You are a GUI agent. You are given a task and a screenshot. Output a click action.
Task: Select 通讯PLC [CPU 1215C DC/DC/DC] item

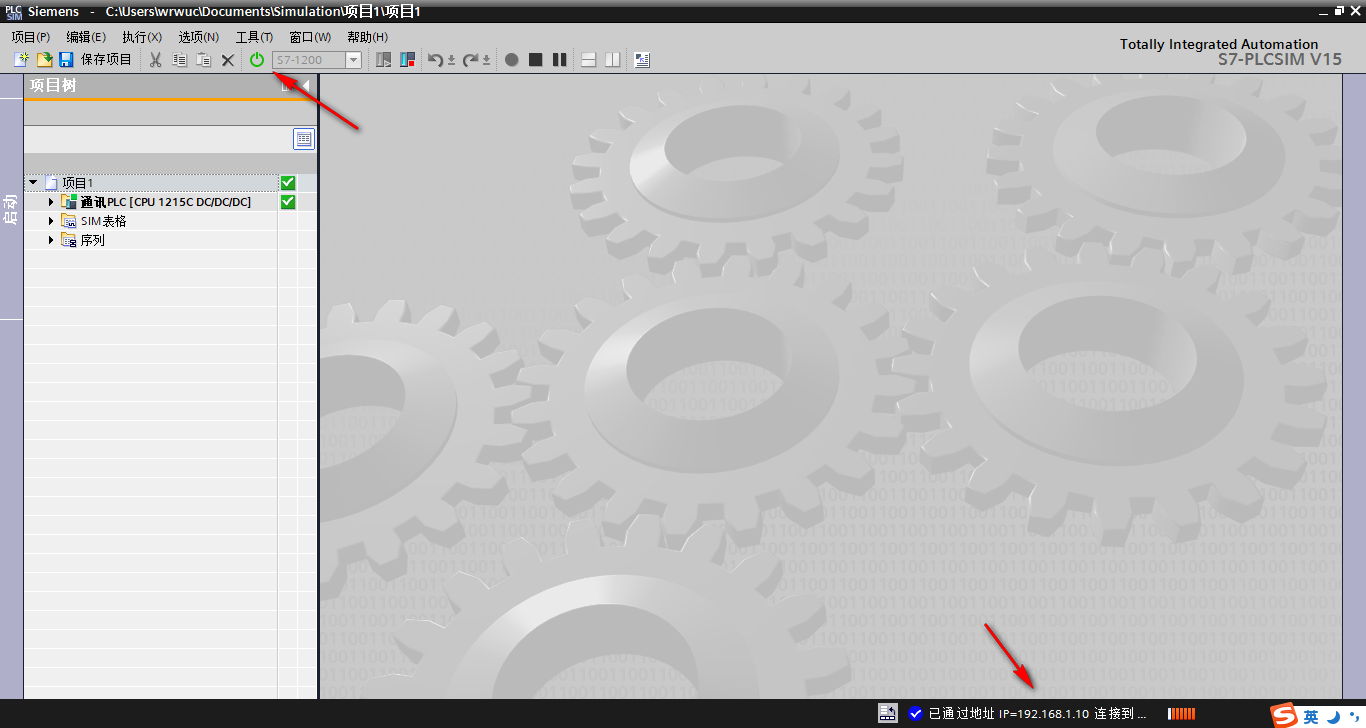click(166, 202)
